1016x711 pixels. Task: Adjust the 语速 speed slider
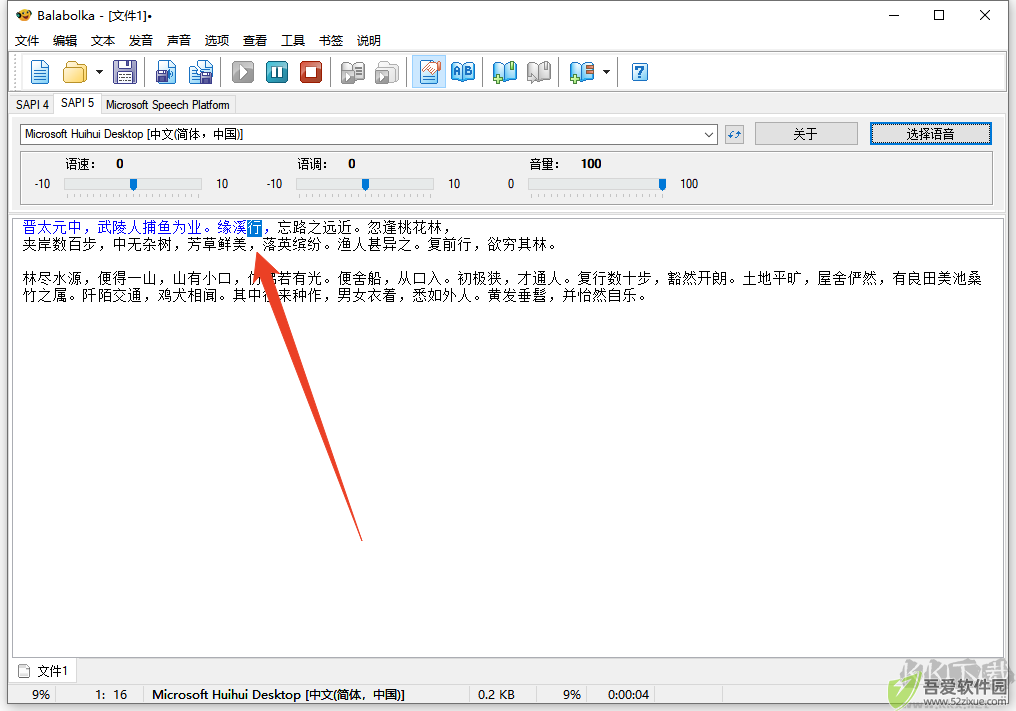point(133,185)
